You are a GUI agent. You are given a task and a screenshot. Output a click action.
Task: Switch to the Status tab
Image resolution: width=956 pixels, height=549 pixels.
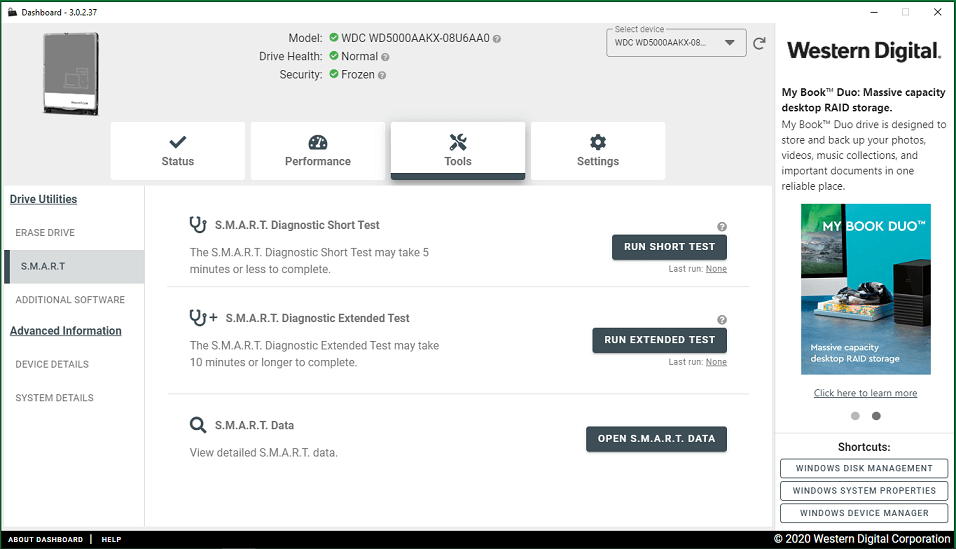(x=177, y=151)
